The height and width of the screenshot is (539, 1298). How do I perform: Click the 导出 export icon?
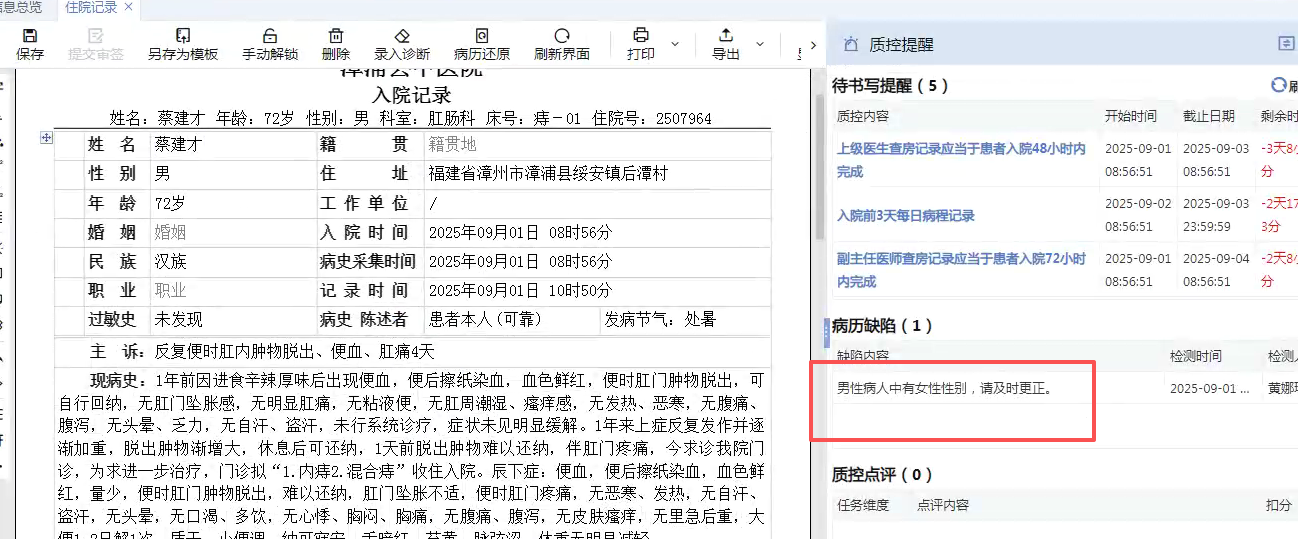coord(726,35)
